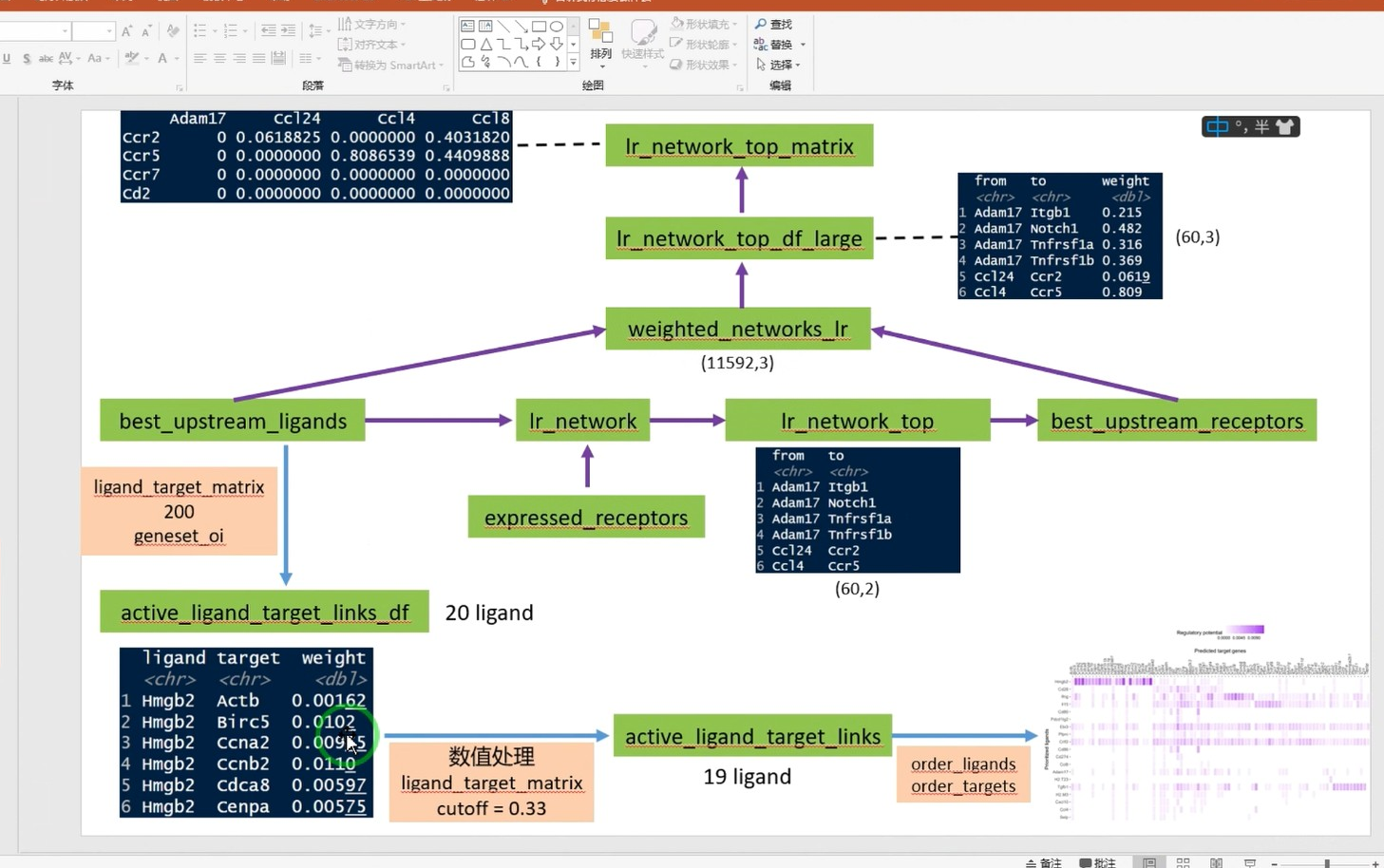Increase the list indent level
Image resolution: width=1384 pixels, height=868 pixels.
click(x=288, y=31)
